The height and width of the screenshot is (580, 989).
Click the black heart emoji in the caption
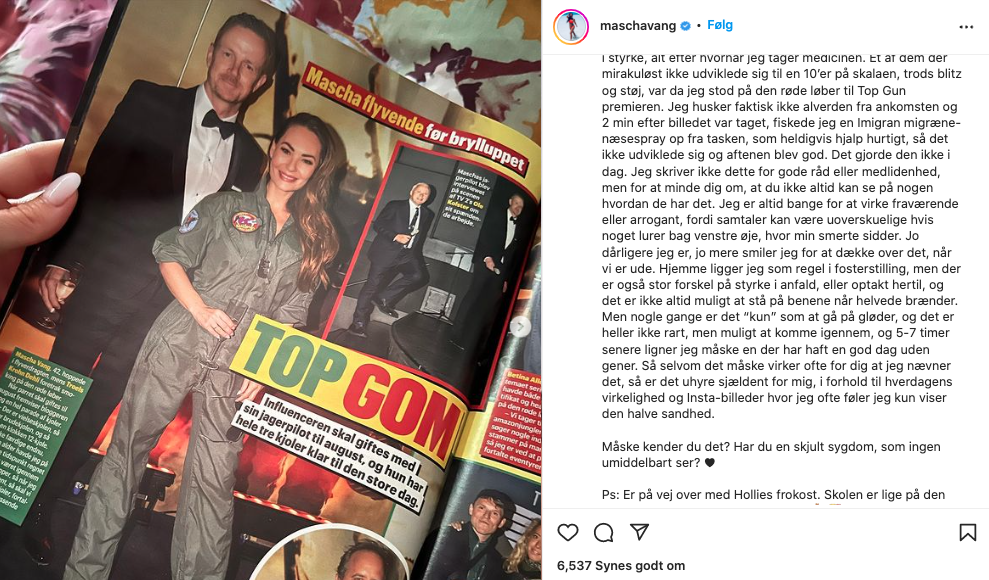(x=710, y=463)
